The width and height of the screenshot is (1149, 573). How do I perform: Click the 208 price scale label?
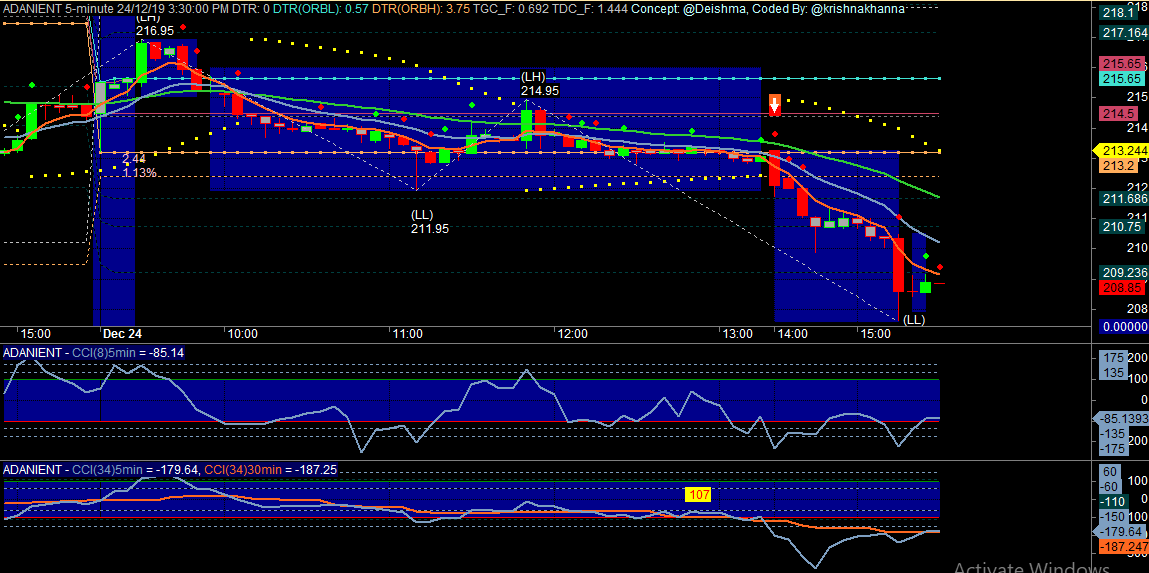click(x=1137, y=309)
